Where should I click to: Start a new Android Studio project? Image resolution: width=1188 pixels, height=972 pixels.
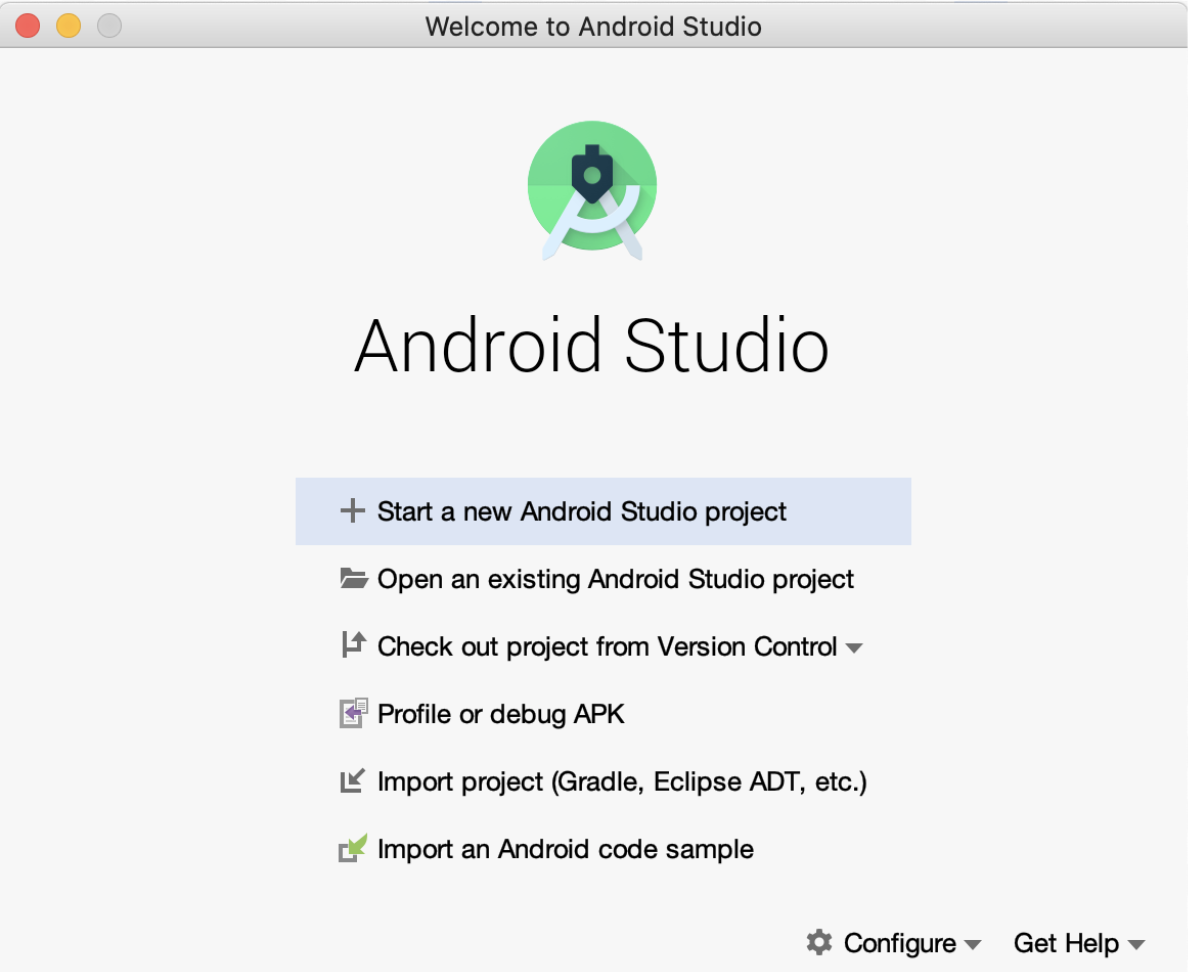(x=580, y=511)
